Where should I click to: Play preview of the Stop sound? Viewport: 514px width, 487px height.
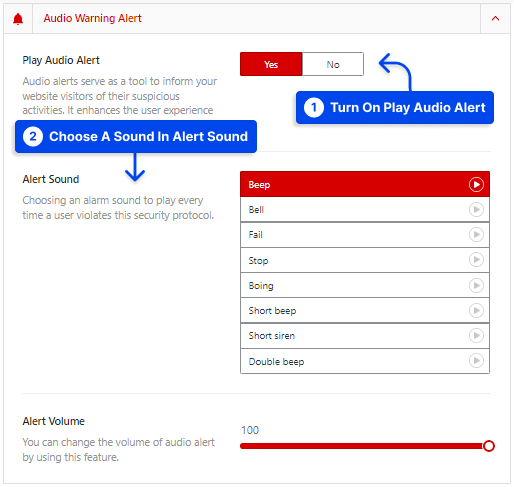[x=476, y=260]
